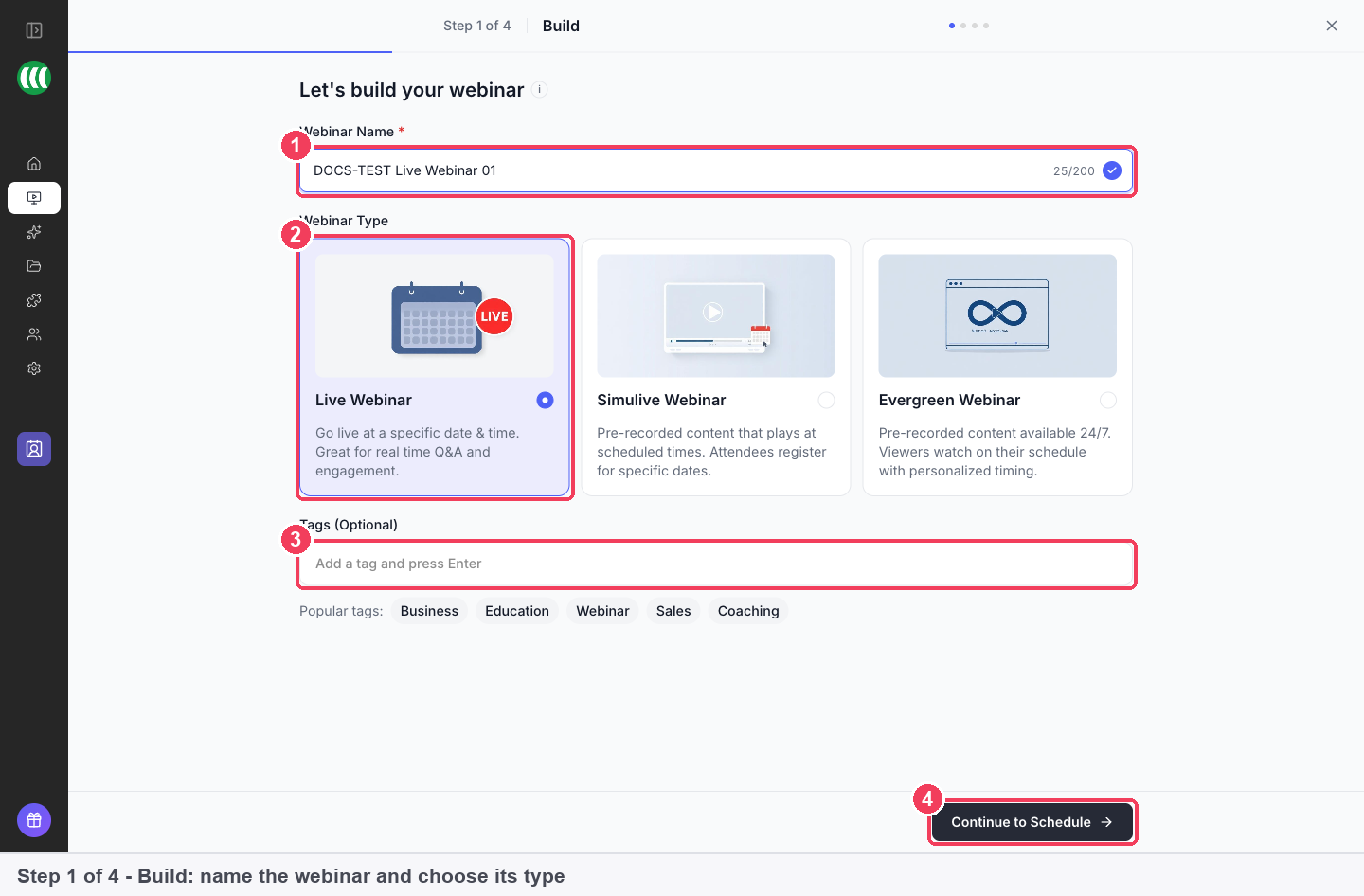The image size is (1364, 896).
Task: Select the Live Webinar radio button
Action: (x=545, y=401)
